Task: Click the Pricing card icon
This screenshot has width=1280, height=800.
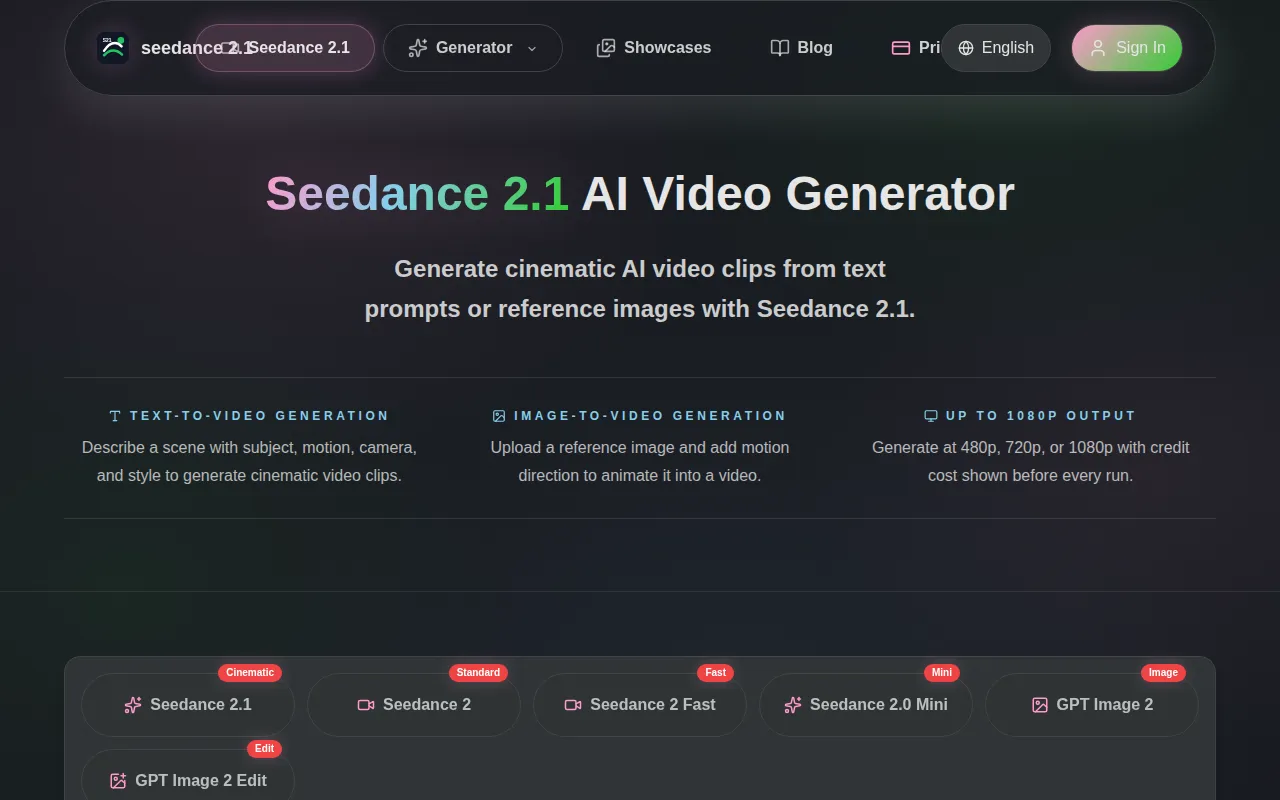Action: (x=901, y=48)
